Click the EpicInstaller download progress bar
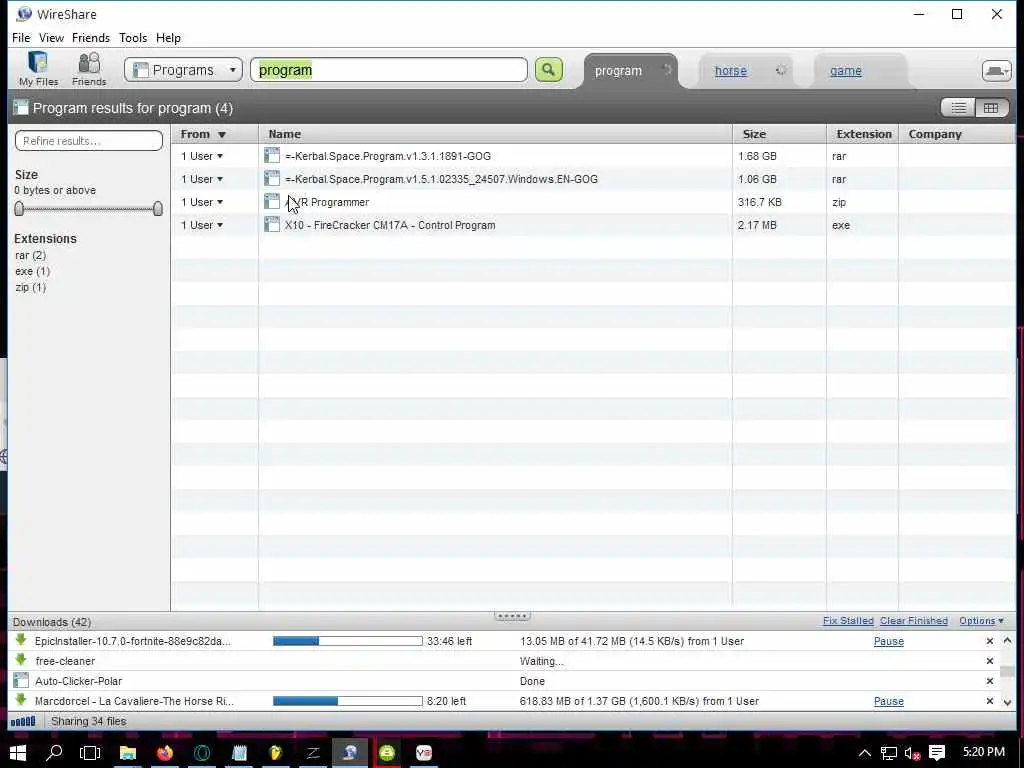 click(347, 641)
